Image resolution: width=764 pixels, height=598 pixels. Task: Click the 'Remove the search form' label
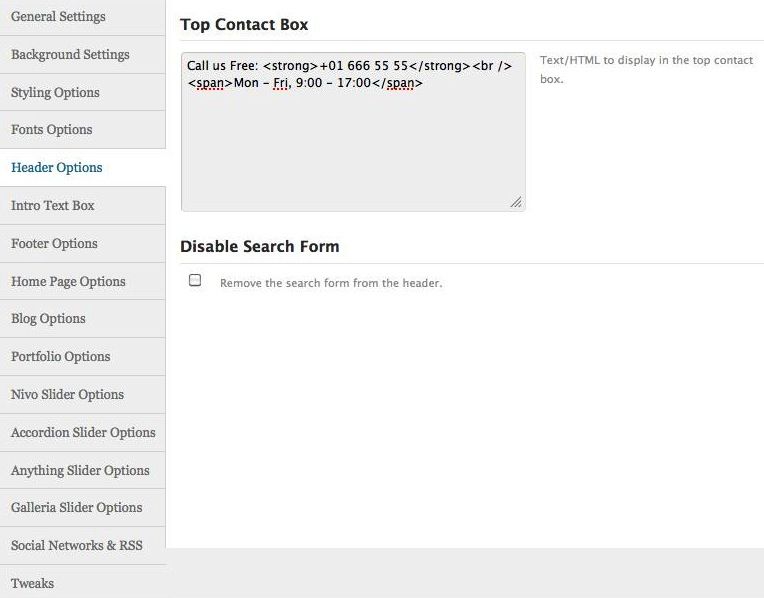pos(331,283)
